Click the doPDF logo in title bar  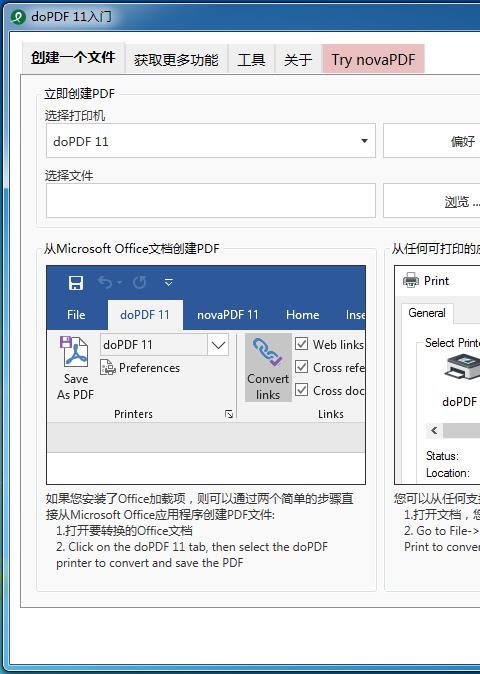coord(18,17)
